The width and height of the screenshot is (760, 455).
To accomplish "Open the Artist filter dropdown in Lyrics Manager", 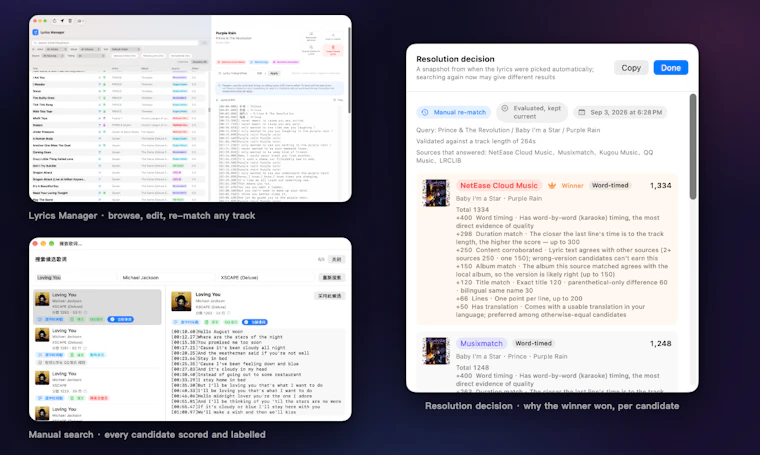I will point(56,49).
